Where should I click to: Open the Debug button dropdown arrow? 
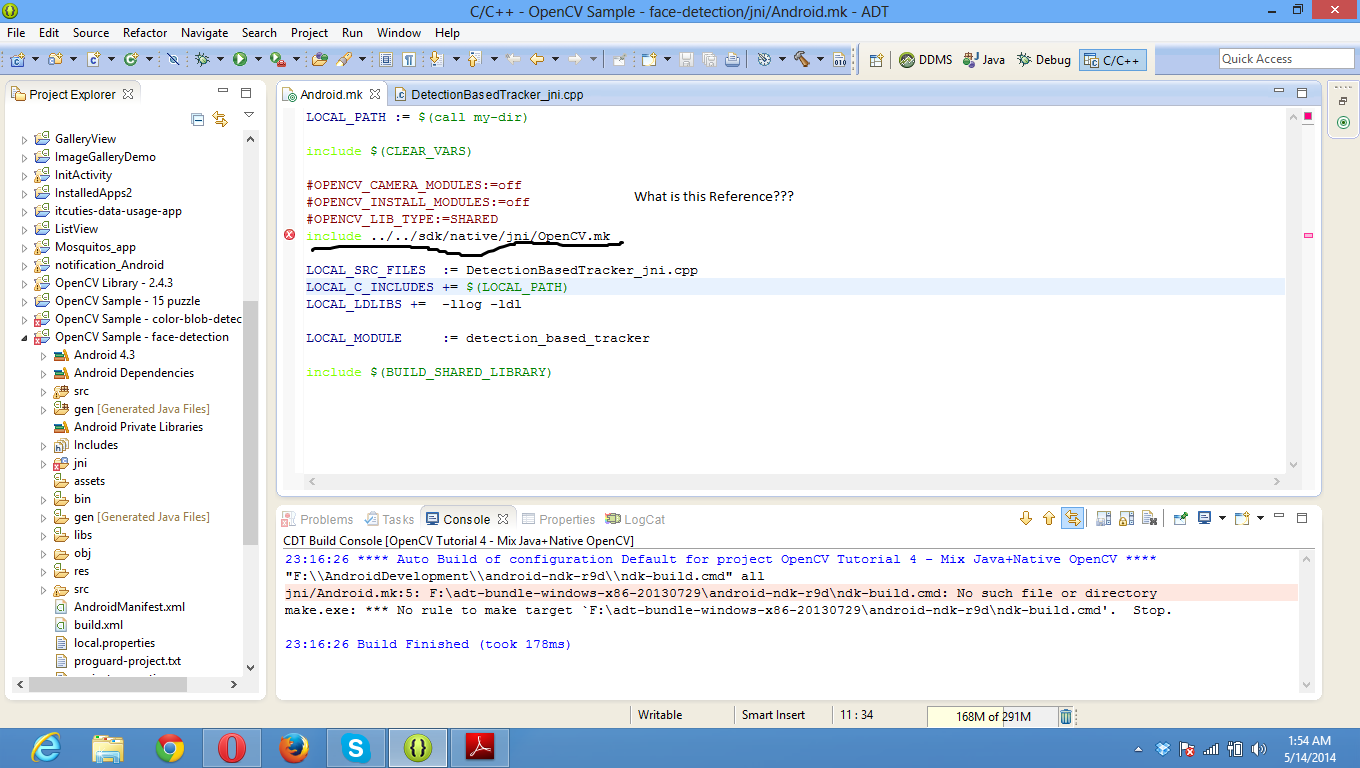tap(220, 59)
